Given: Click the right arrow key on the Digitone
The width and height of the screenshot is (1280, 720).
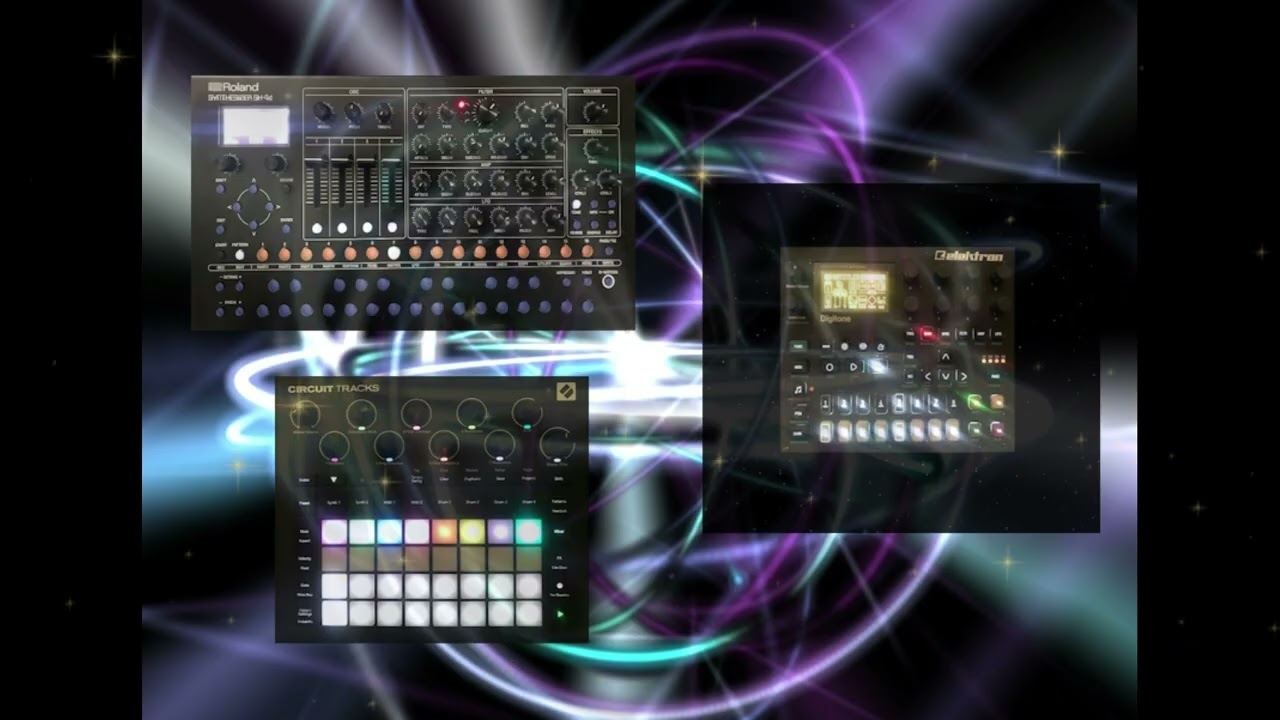Looking at the screenshot, I should coord(962,377).
